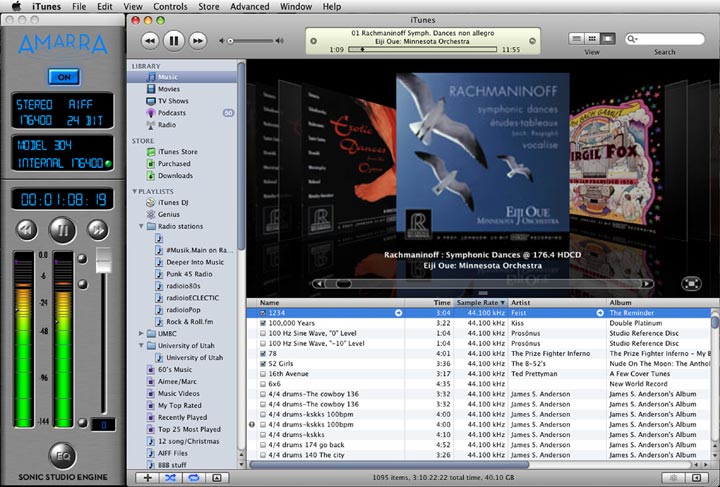Select Recently Played playlist
Image resolution: width=720 pixels, height=487 pixels.
182,417
